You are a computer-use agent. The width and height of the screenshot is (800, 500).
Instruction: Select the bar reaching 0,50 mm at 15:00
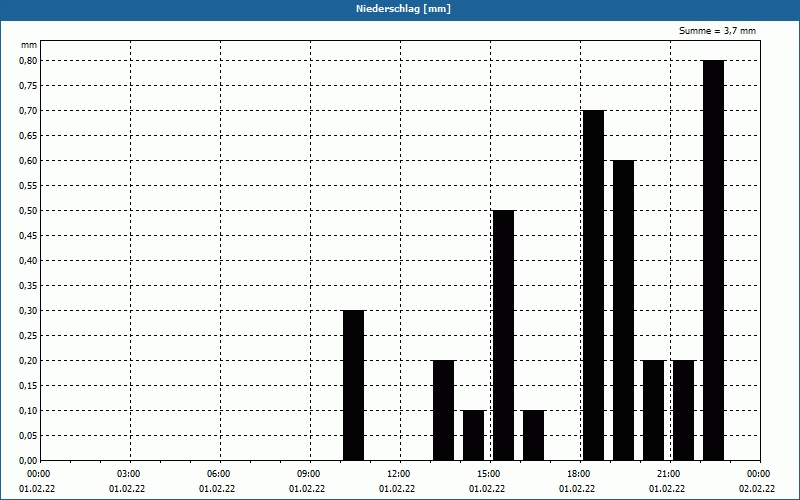(x=504, y=335)
